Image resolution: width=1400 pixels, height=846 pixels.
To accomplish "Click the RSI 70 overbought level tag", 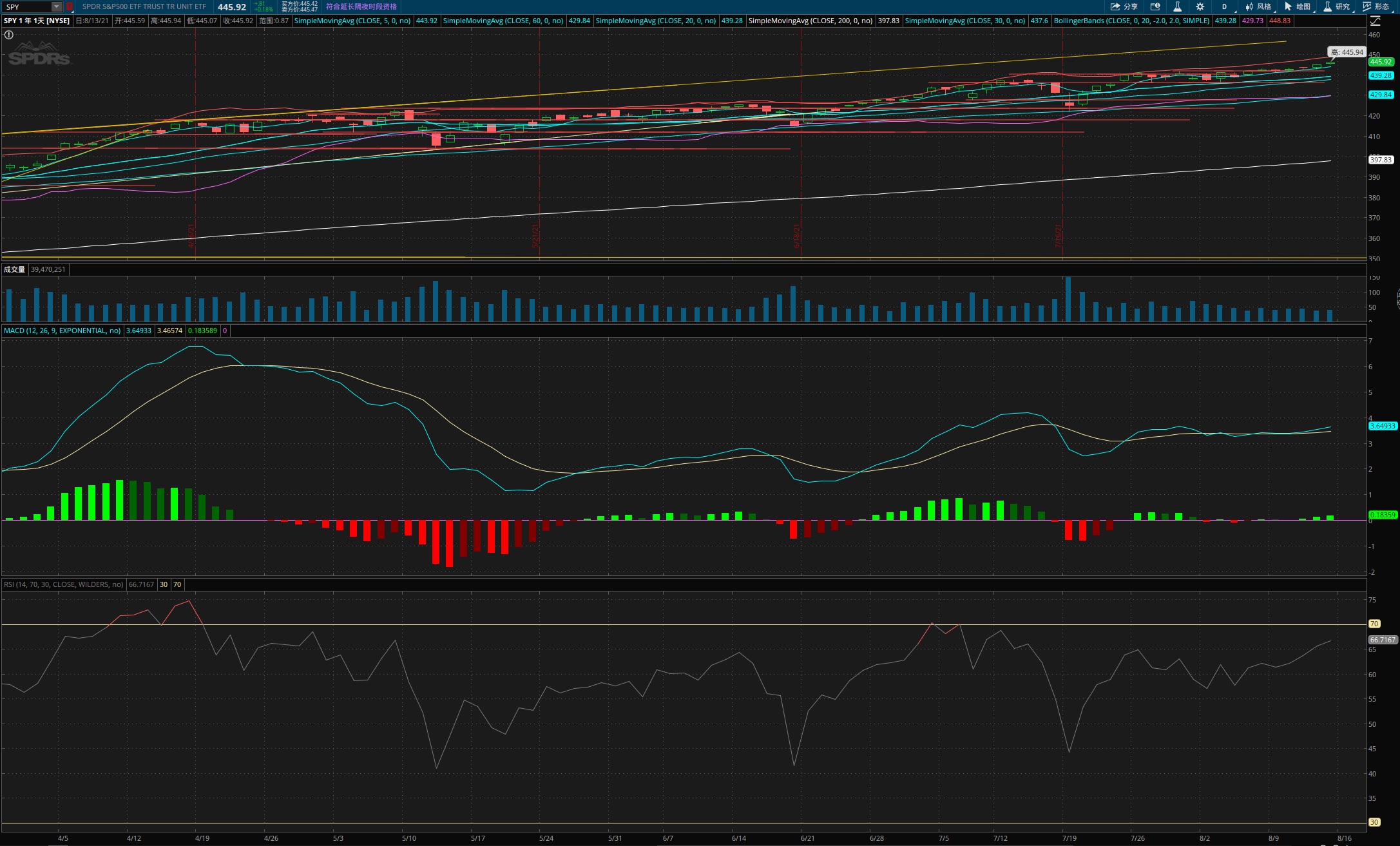I will 1374,624.
